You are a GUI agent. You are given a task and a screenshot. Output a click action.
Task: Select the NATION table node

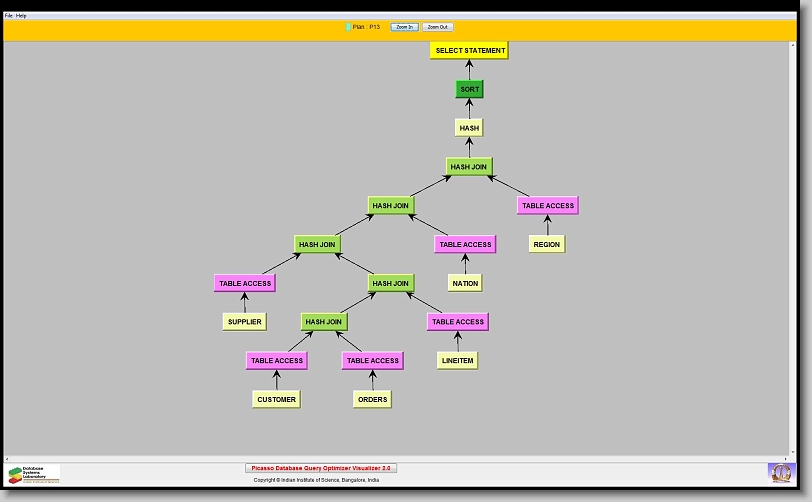click(x=465, y=283)
